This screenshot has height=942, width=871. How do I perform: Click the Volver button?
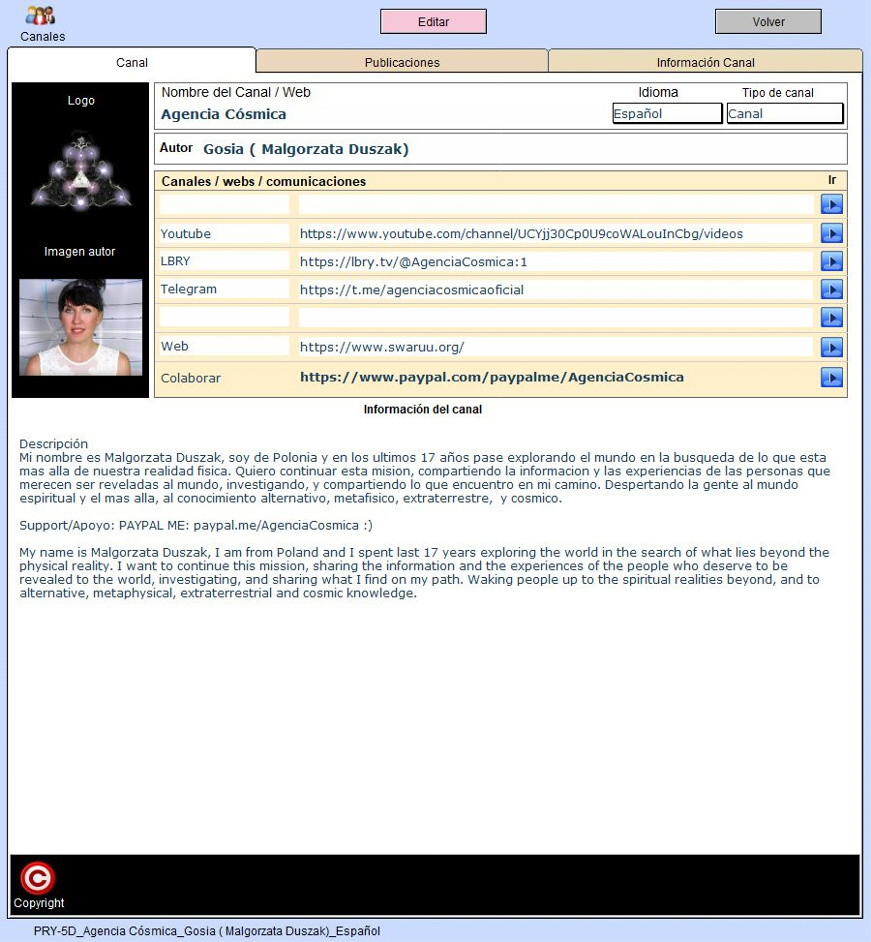768,22
